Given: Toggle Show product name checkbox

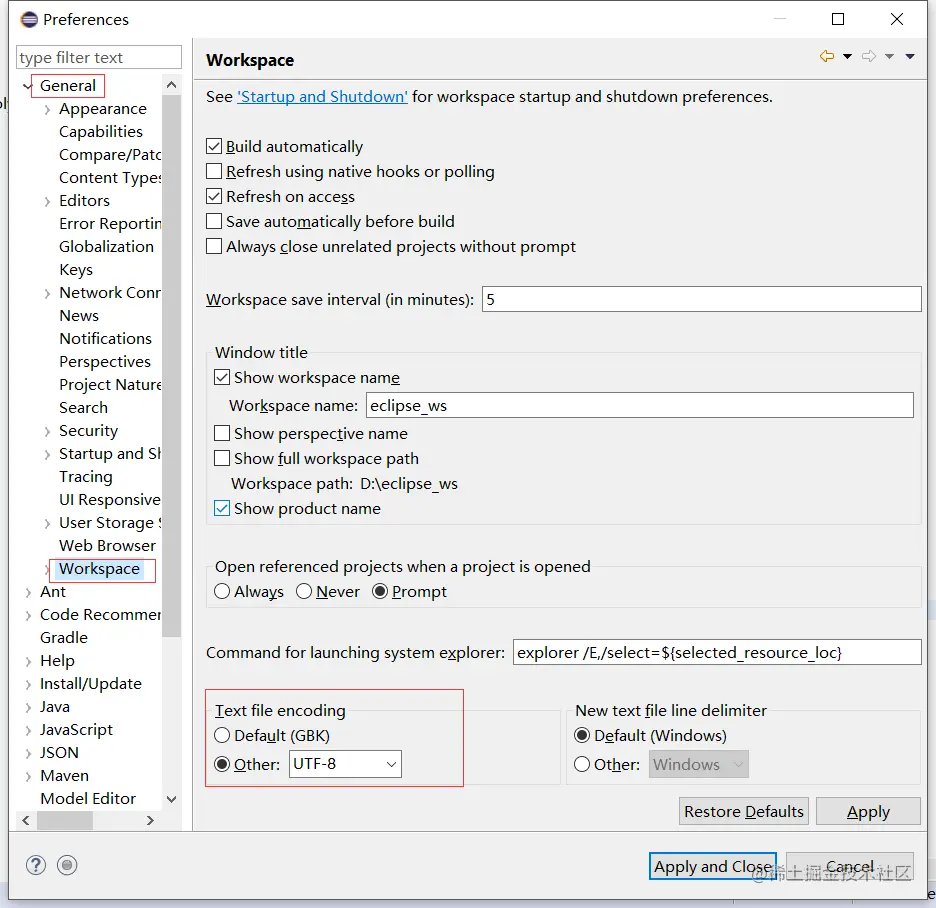Looking at the screenshot, I should (221, 509).
